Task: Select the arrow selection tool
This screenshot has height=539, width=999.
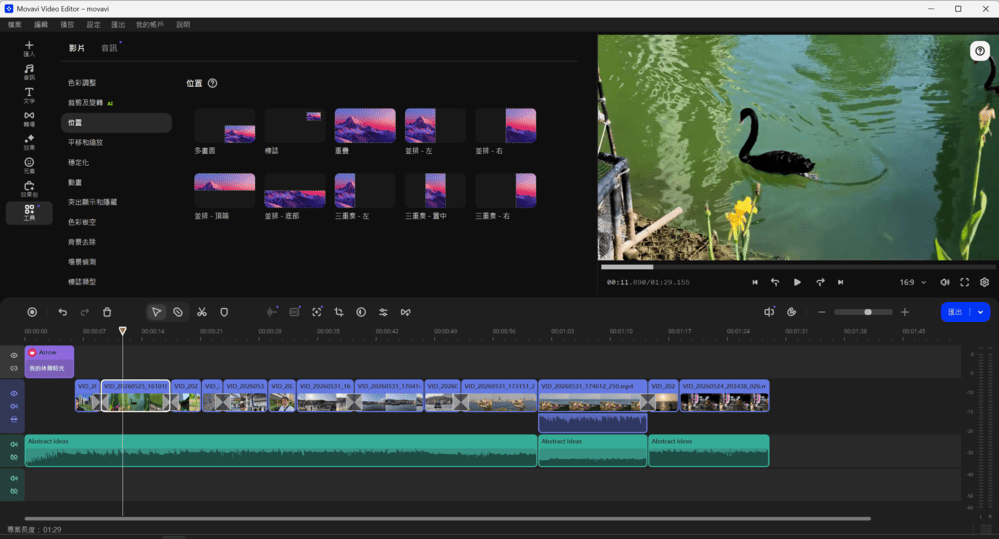Action: point(156,312)
